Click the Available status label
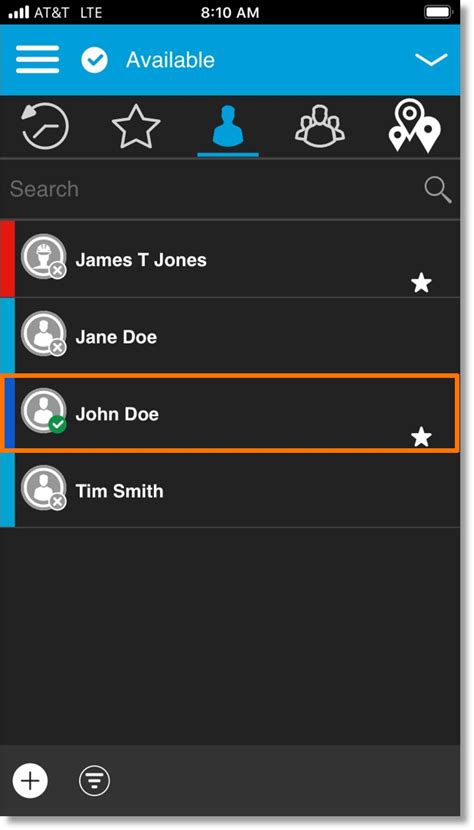Viewport: 474px width, 830px height. pyautogui.click(x=170, y=60)
